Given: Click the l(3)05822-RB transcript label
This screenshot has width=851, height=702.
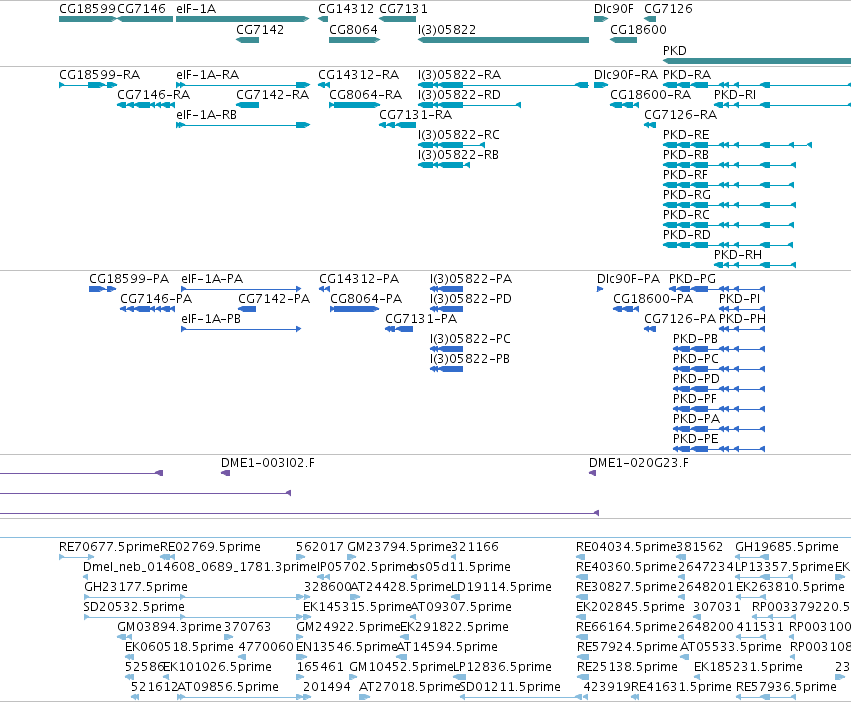Looking at the screenshot, I should (459, 155).
